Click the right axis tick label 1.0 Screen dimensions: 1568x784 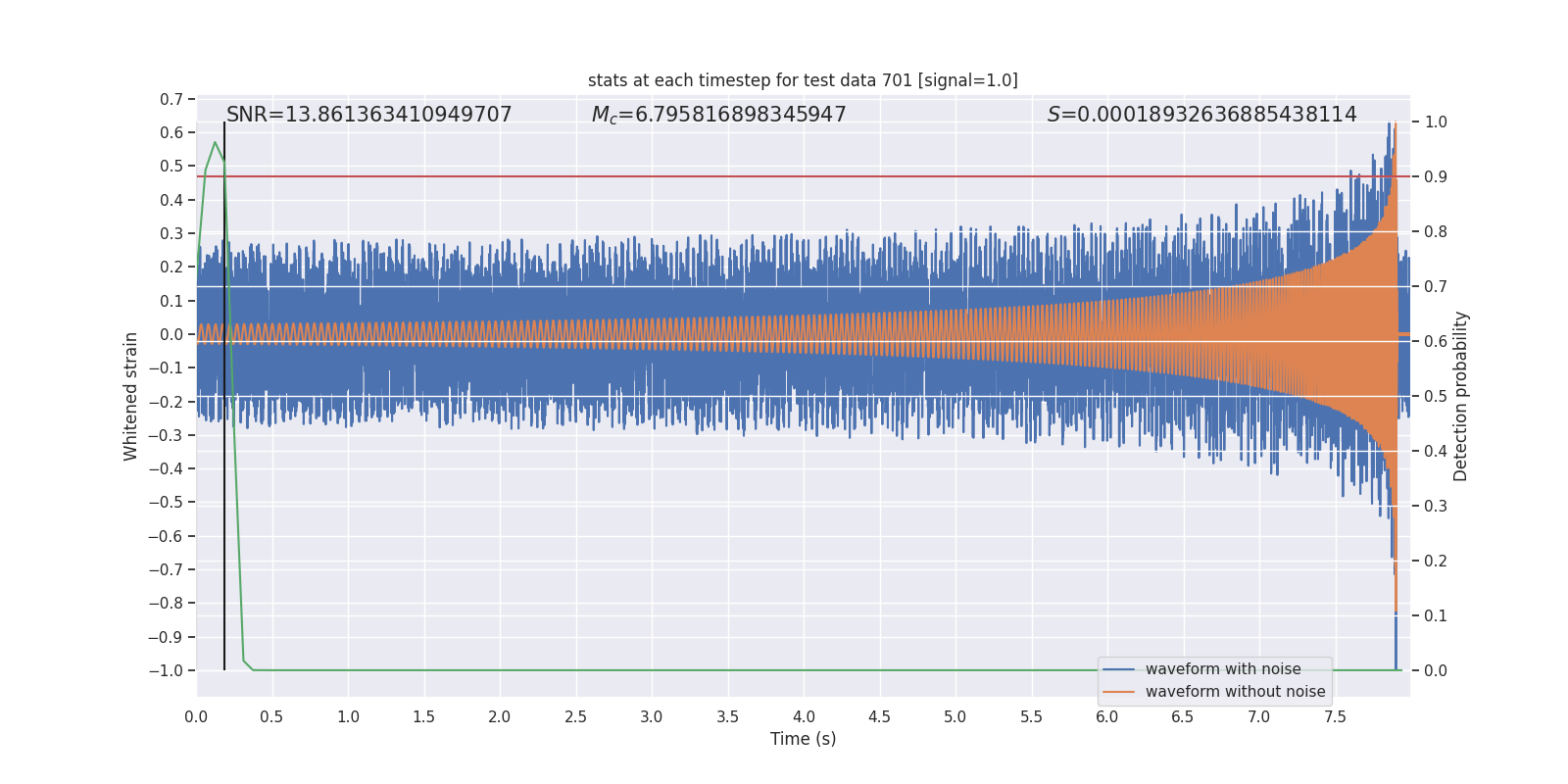[1436, 122]
